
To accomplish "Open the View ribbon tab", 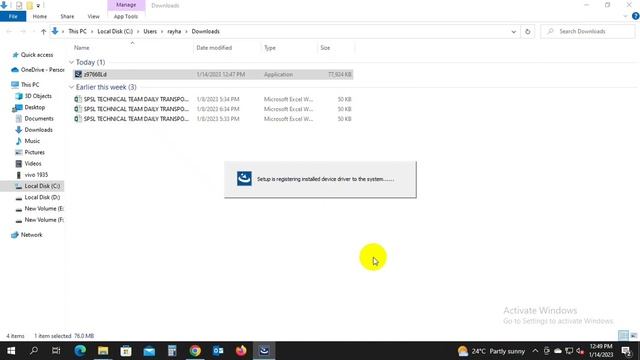I will pos(93,16).
